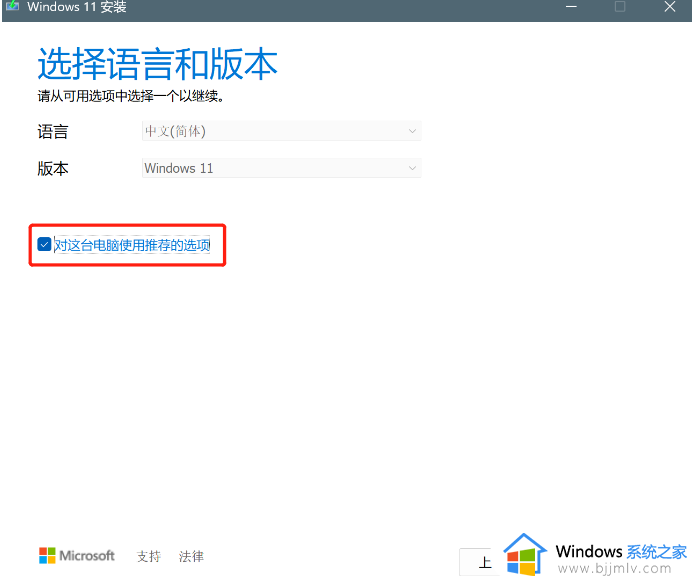Open the 法律 link in the footer

[x=191, y=556]
